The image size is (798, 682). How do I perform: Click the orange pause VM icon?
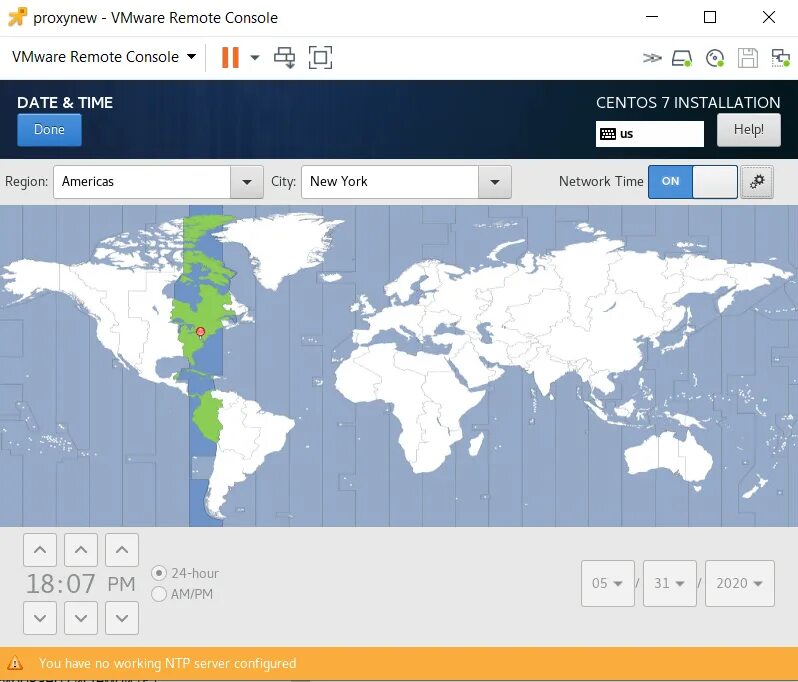pyautogui.click(x=230, y=57)
